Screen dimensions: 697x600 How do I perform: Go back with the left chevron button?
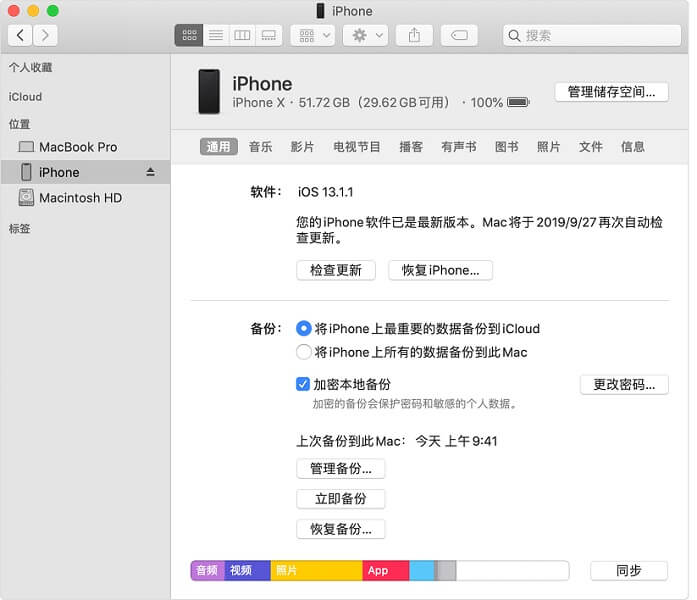[x=20, y=35]
